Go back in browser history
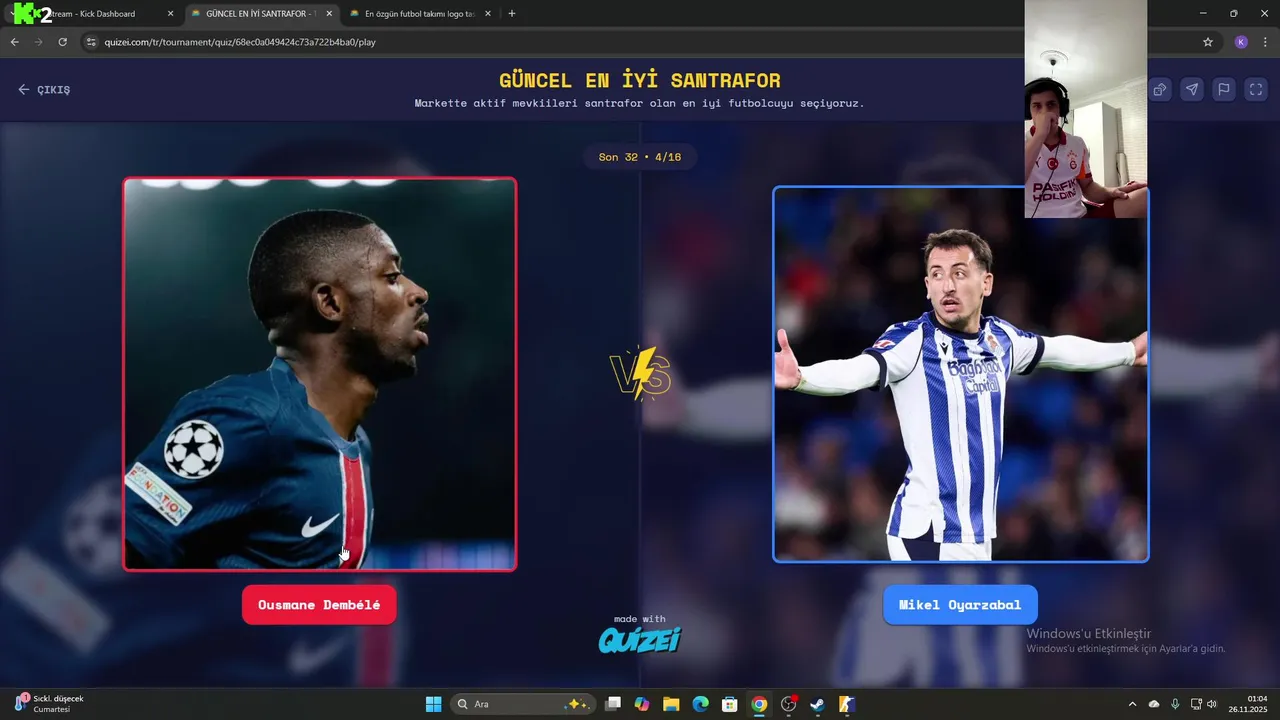The width and height of the screenshot is (1280, 720). tap(14, 42)
